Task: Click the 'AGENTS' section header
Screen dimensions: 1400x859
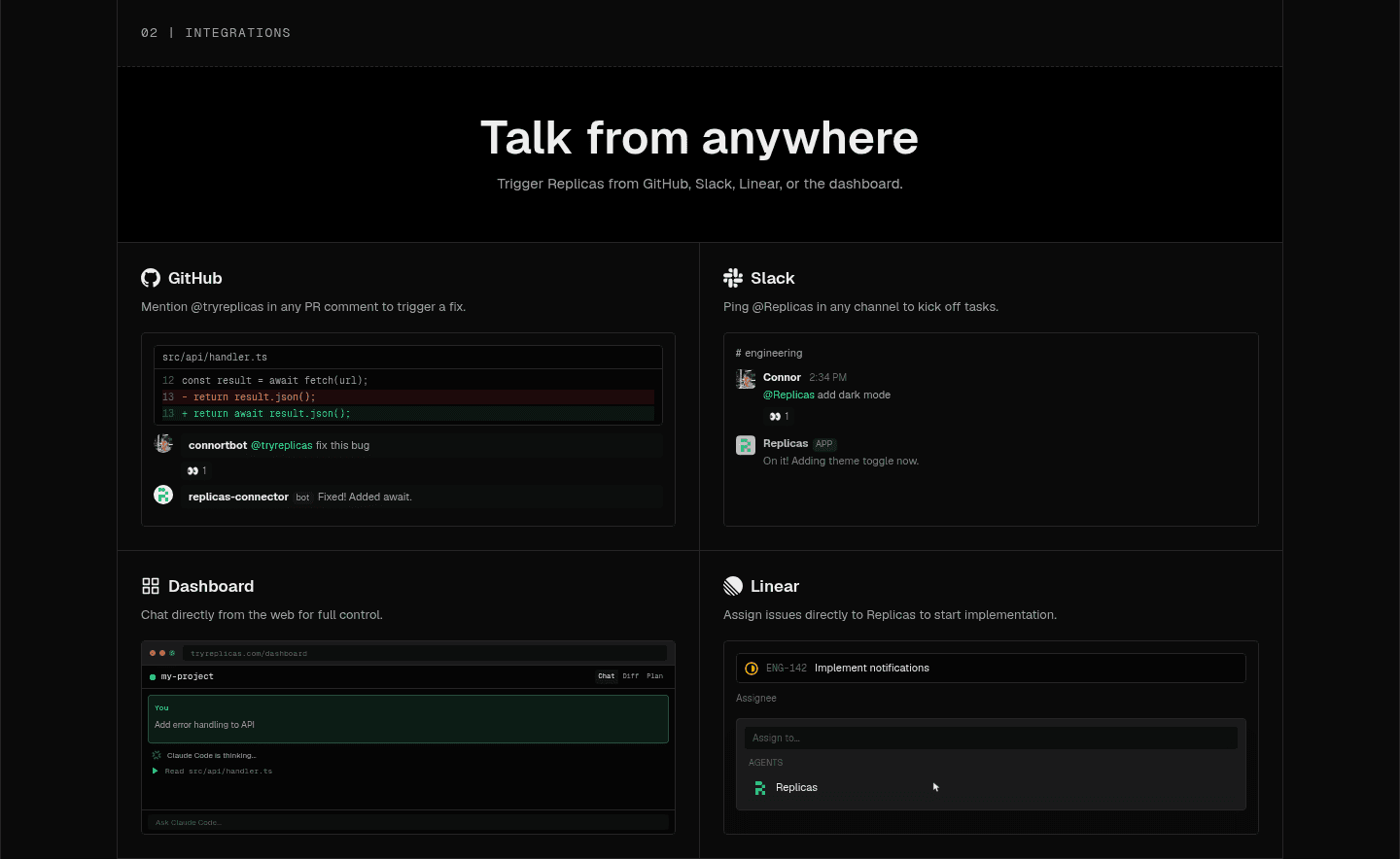Action: 765,763
